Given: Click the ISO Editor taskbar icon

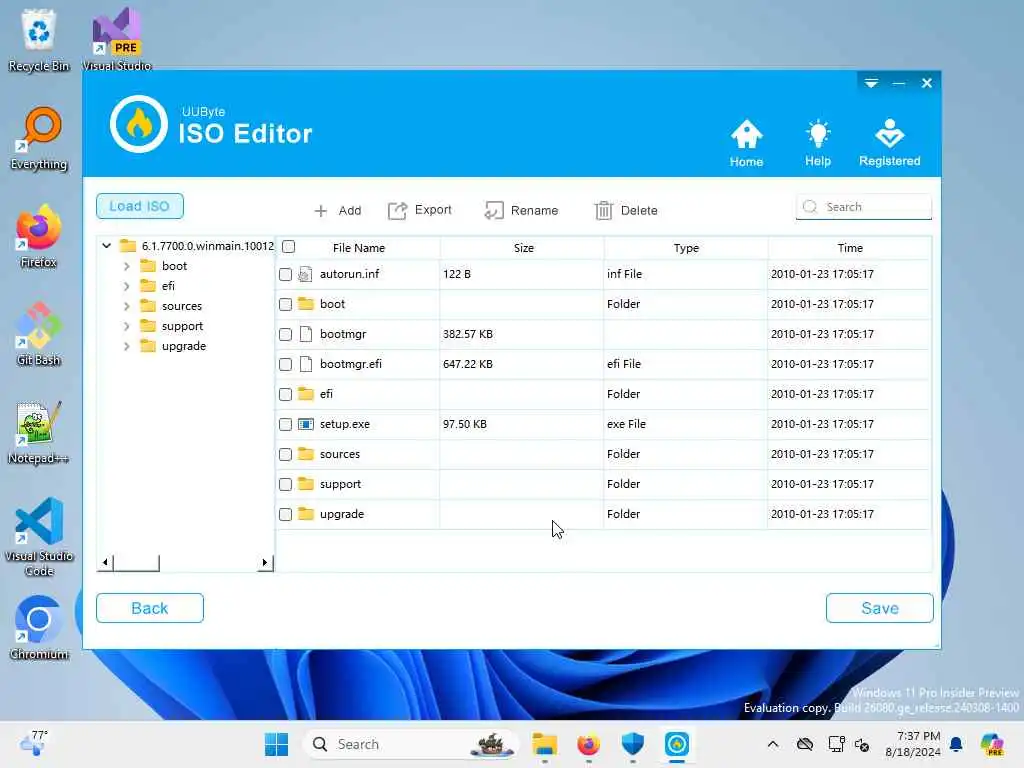Looking at the screenshot, I should tap(677, 744).
